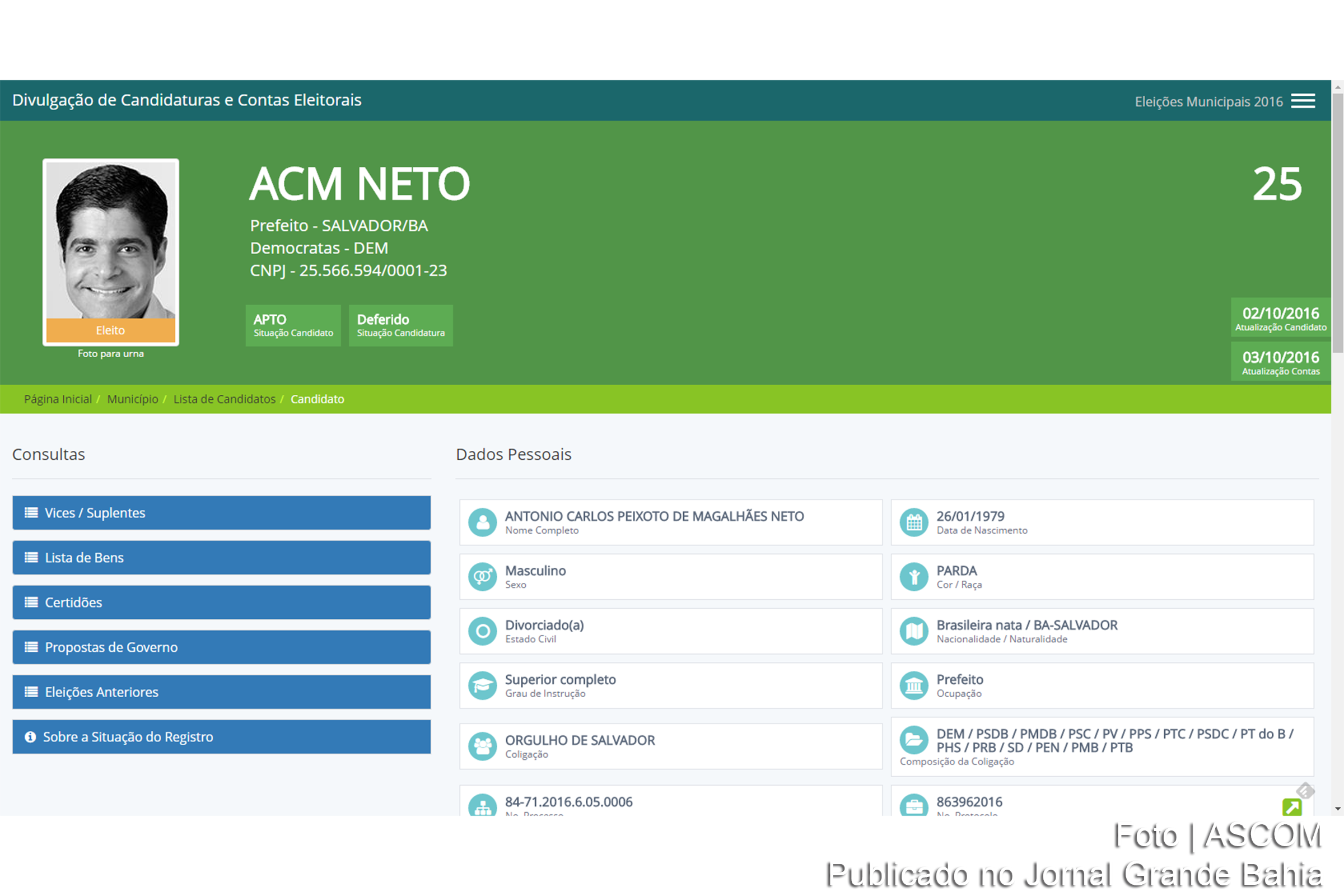Click the Nacionalidade map icon
1344x896 pixels.
[914, 632]
